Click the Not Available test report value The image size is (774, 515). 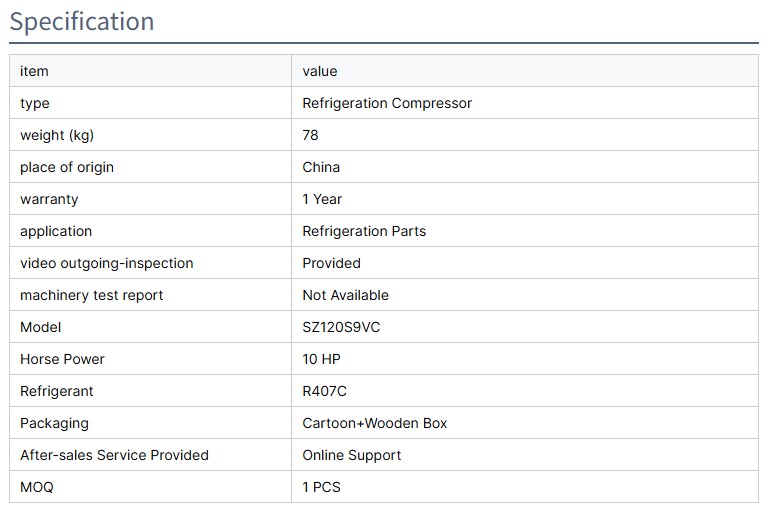click(x=345, y=295)
